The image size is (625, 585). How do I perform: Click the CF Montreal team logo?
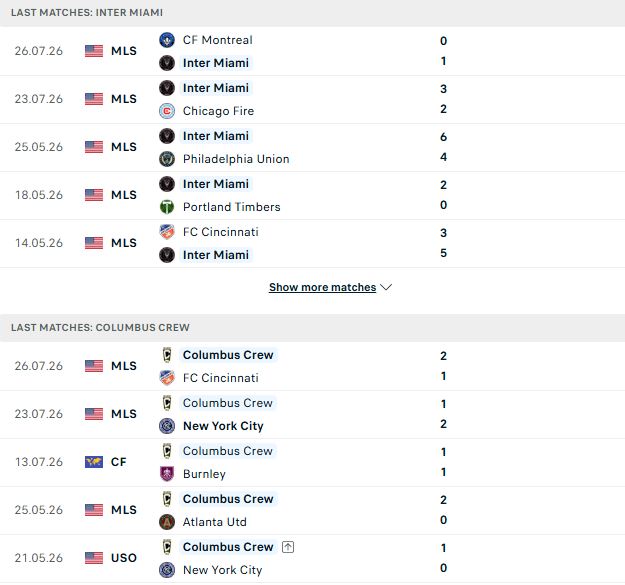click(x=167, y=40)
